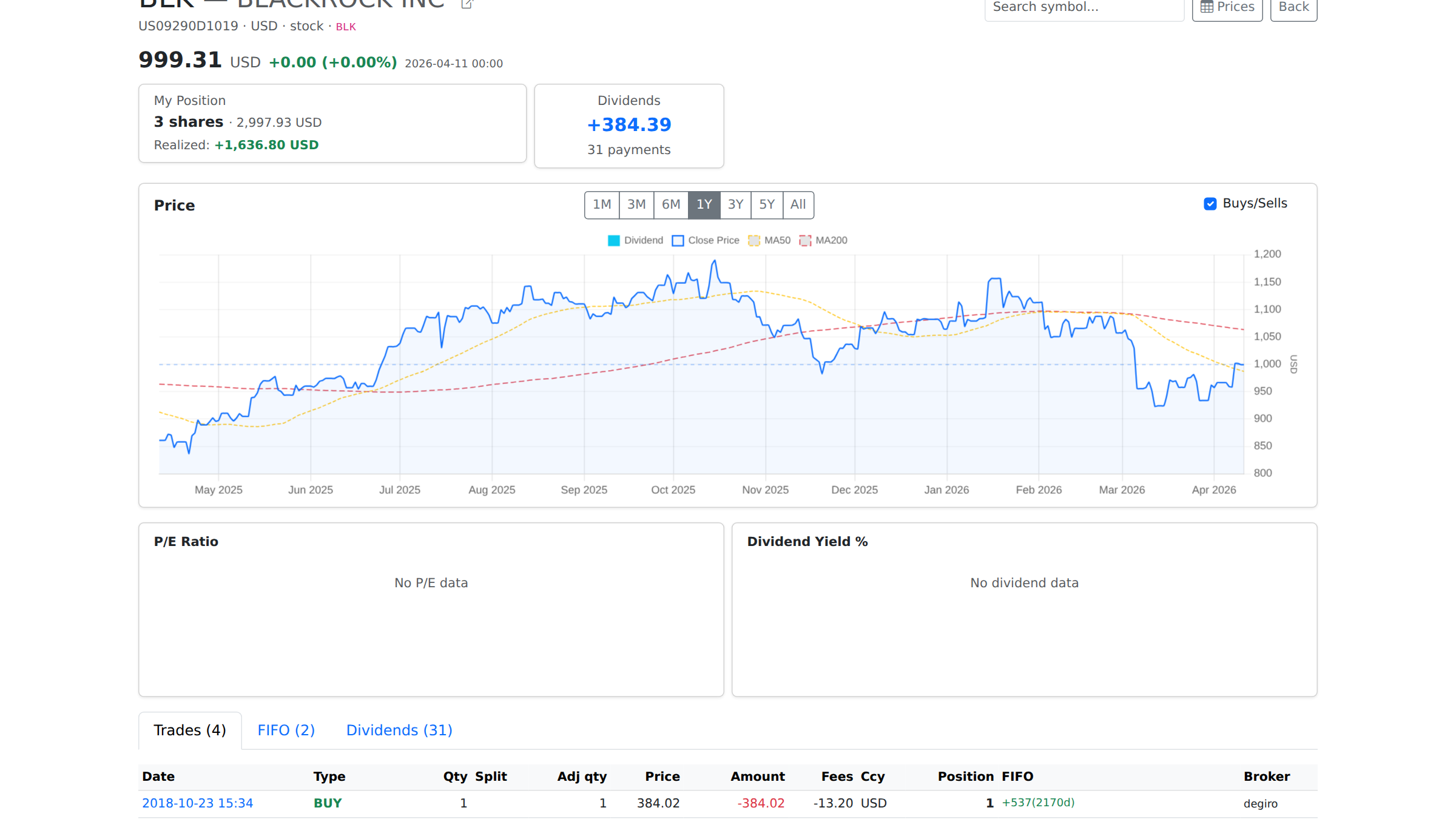Image resolution: width=1456 pixels, height=819 pixels.
Task: Uncheck the Buys/Sells checkbox
Action: click(x=1210, y=204)
